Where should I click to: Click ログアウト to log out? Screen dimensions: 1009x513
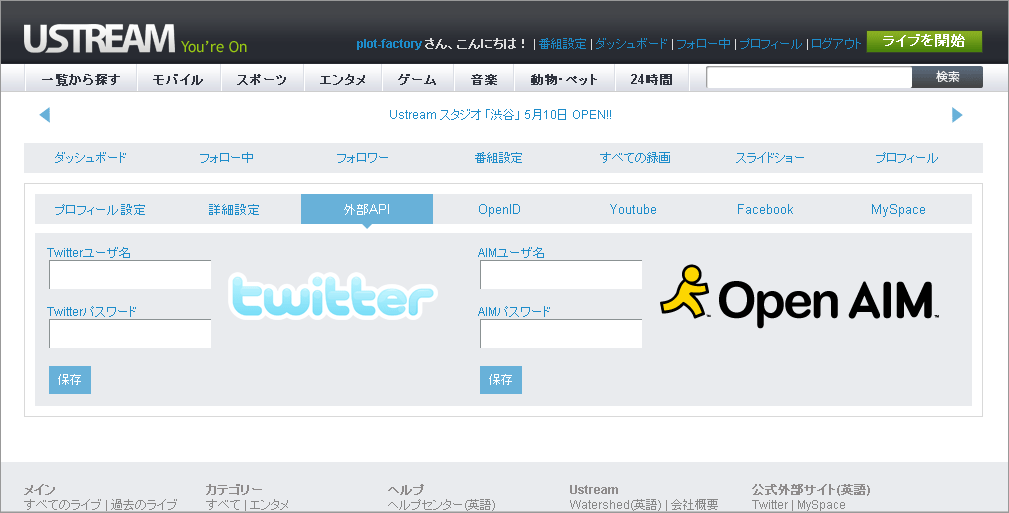point(835,44)
